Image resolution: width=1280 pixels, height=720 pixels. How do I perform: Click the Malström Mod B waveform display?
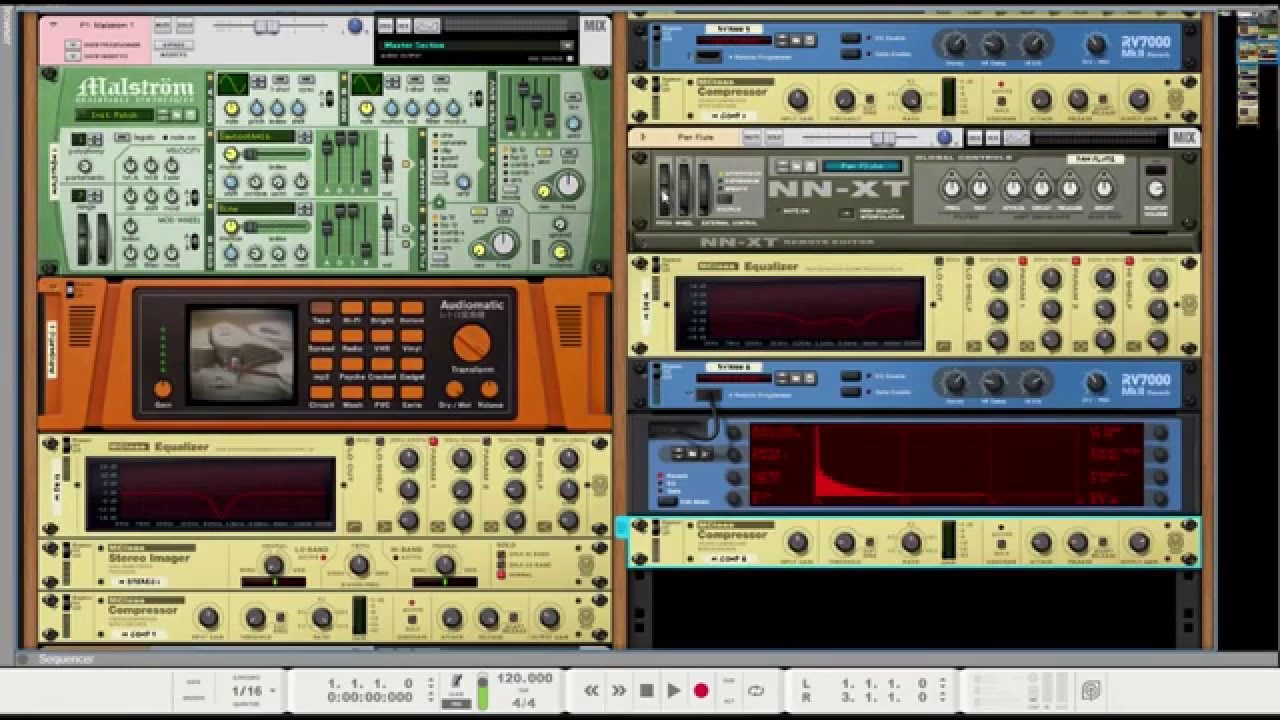366,84
